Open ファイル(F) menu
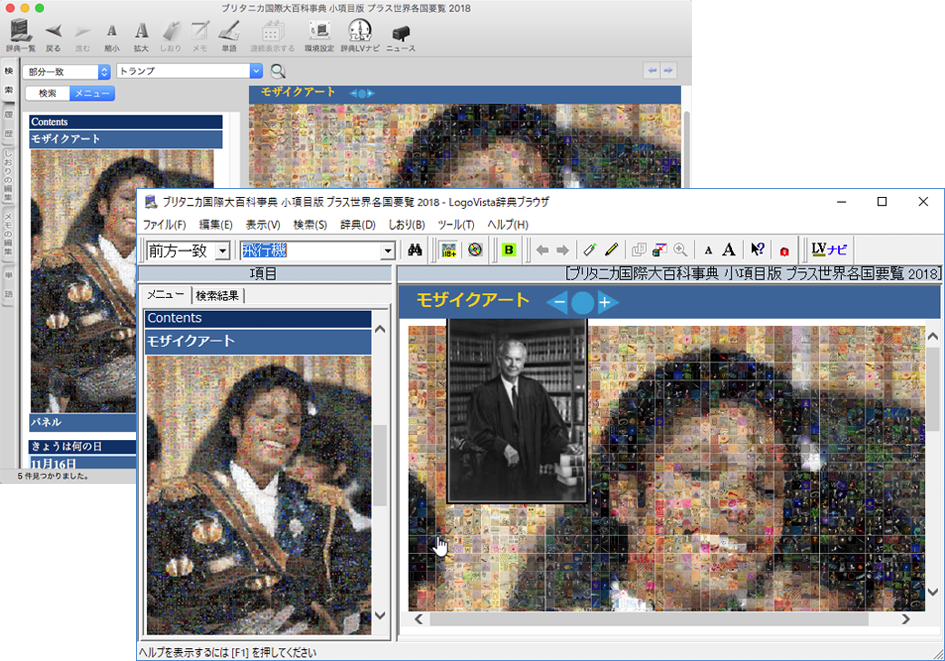The image size is (945, 661). (x=164, y=225)
